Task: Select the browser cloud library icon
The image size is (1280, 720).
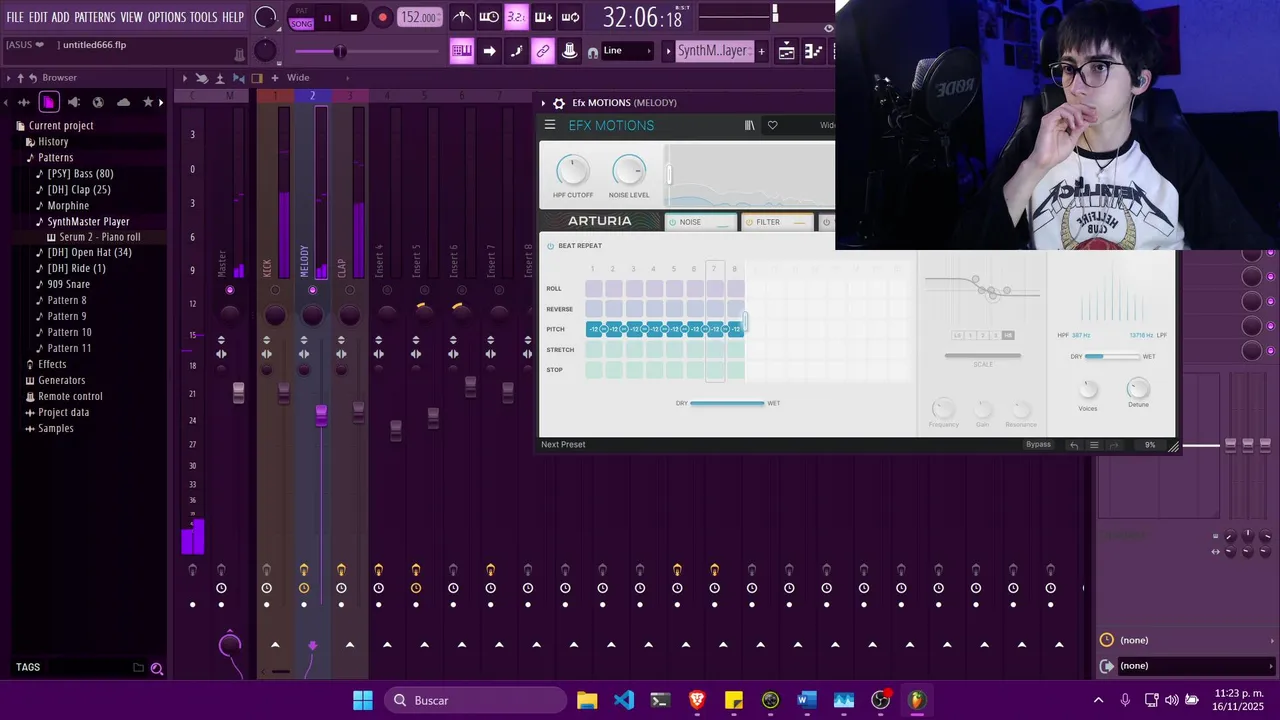Action: [x=123, y=102]
